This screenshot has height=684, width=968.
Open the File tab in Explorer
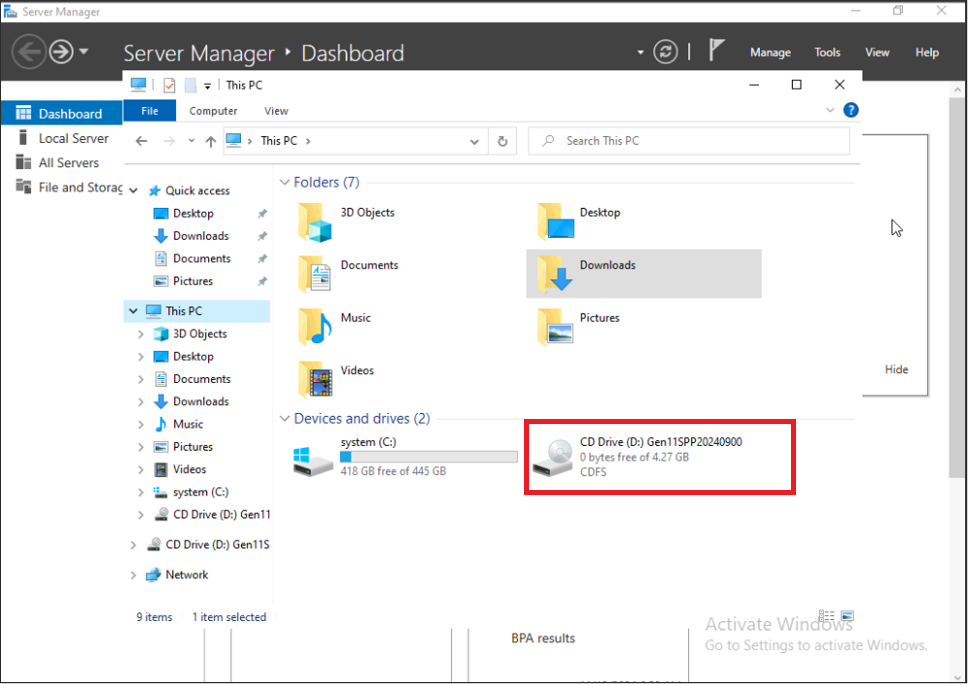[x=150, y=111]
